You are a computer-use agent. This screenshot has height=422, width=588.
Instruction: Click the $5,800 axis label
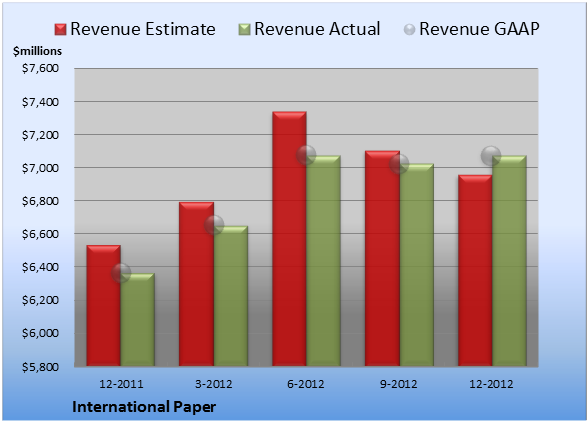(40, 366)
